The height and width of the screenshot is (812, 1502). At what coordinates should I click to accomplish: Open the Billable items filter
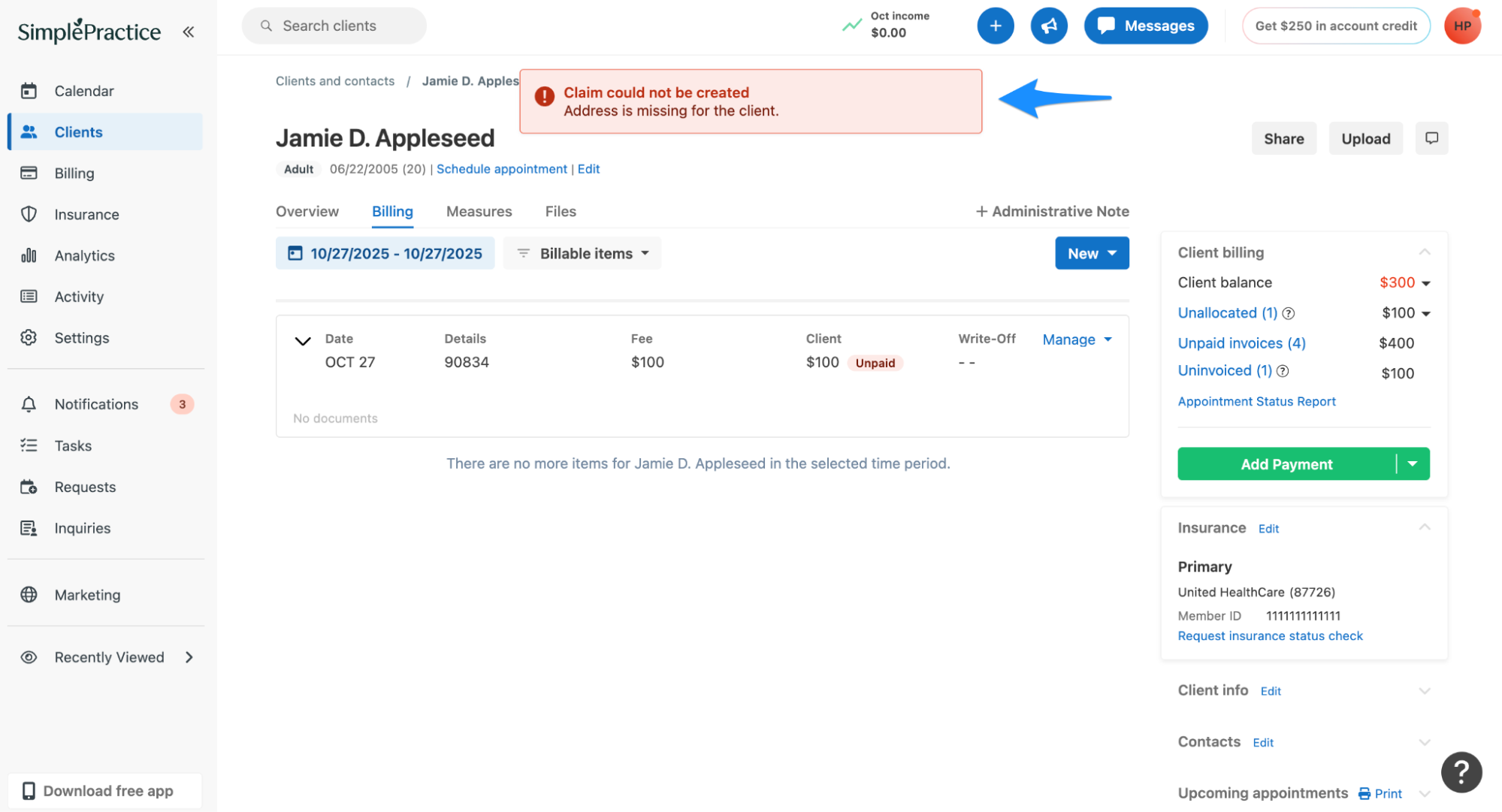(x=582, y=253)
